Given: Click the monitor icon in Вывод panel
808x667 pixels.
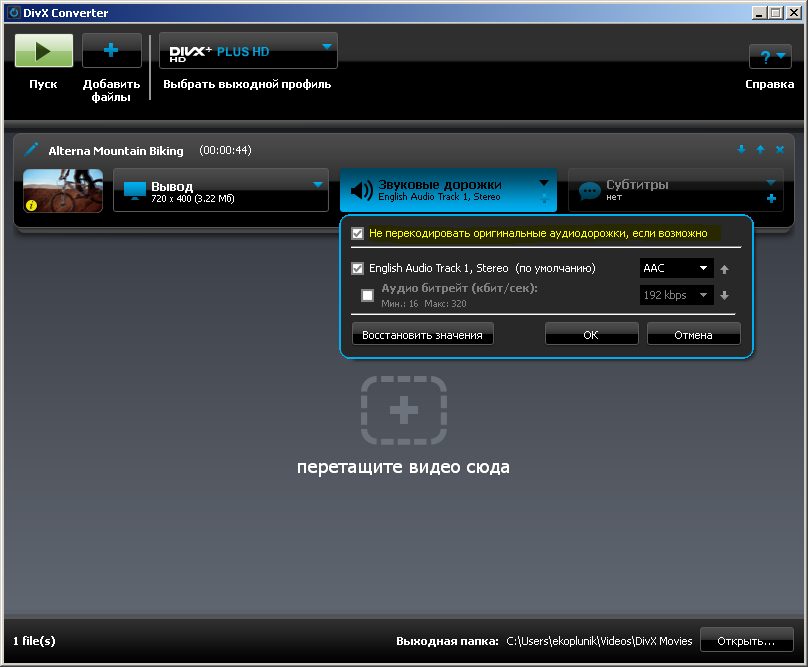Looking at the screenshot, I should pos(134,190).
